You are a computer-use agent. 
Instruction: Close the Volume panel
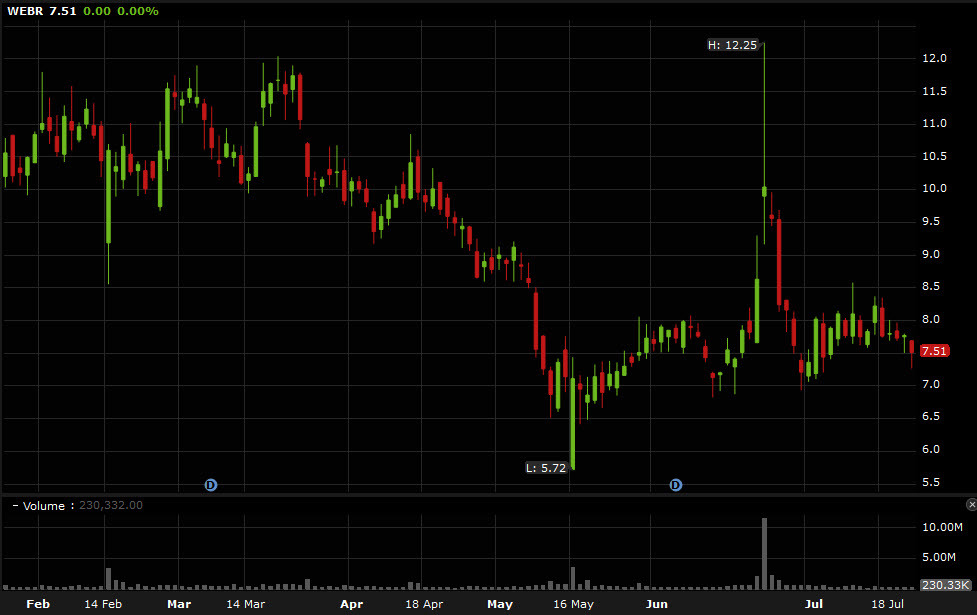pyautogui.click(x=971, y=505)
